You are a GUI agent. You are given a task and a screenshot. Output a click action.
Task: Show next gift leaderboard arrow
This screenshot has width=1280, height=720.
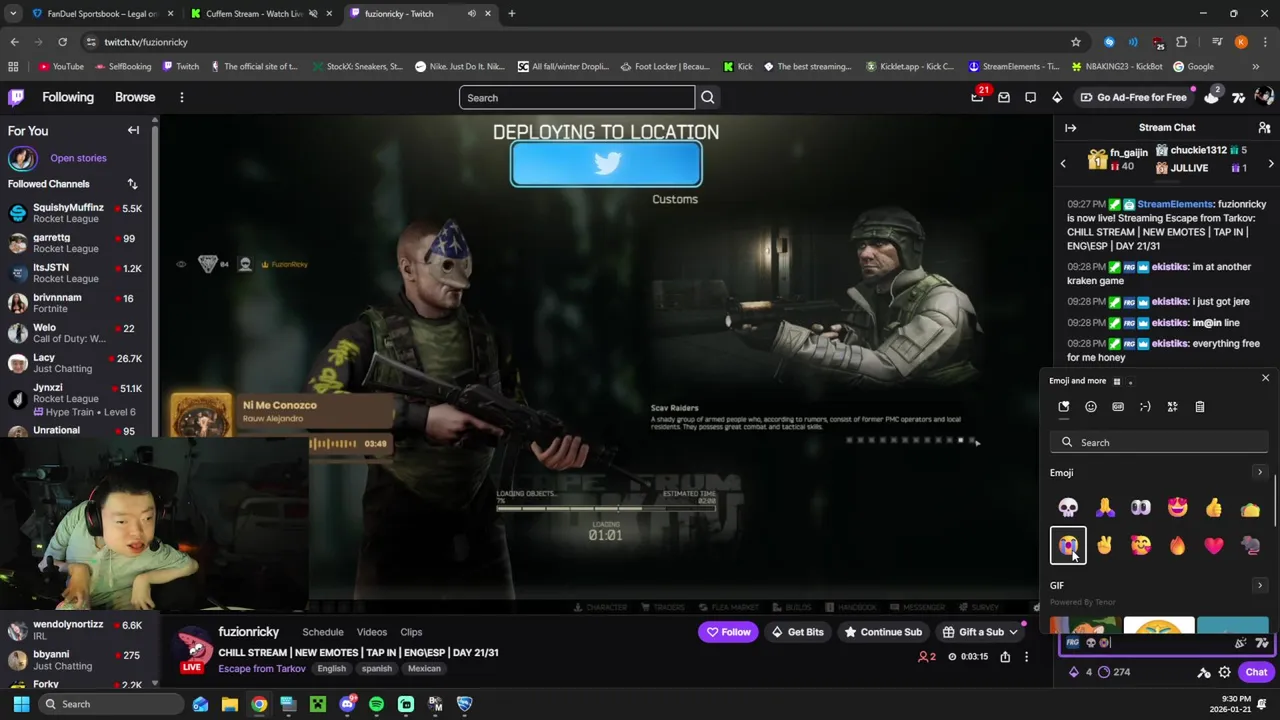pyautogui.click(x=1271, y=163)
